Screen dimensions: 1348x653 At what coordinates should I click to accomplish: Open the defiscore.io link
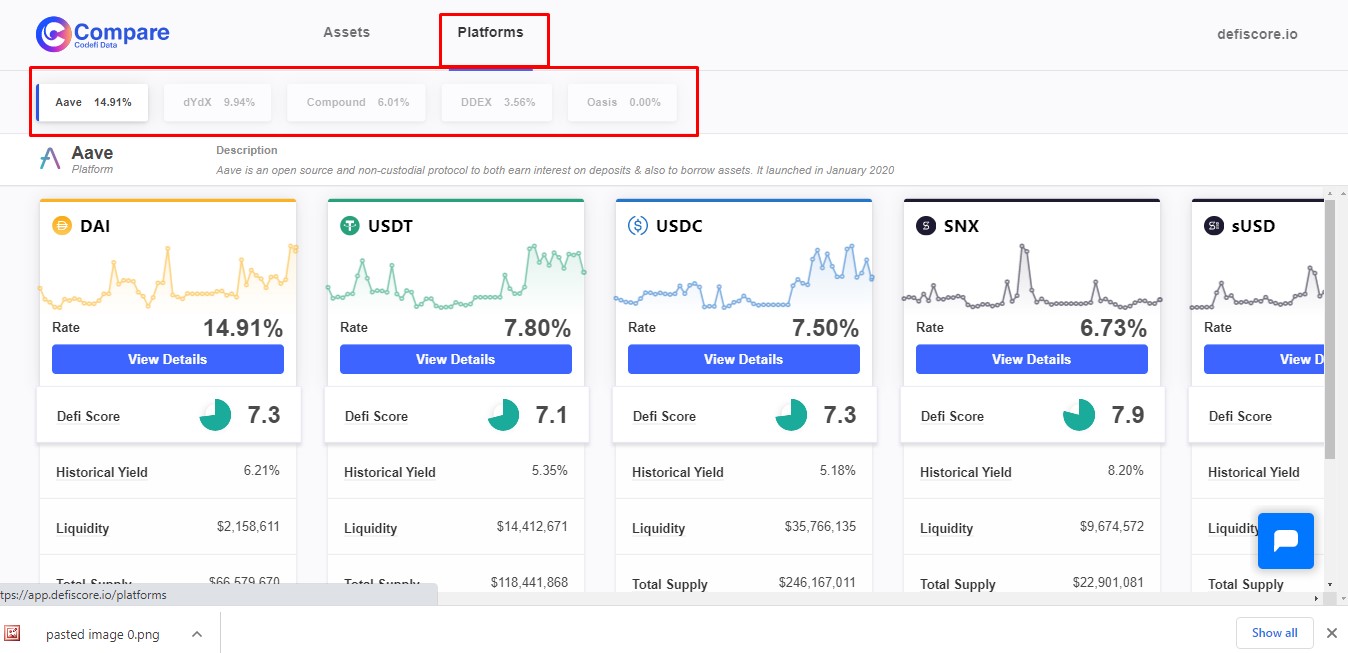pos(1257,34)
